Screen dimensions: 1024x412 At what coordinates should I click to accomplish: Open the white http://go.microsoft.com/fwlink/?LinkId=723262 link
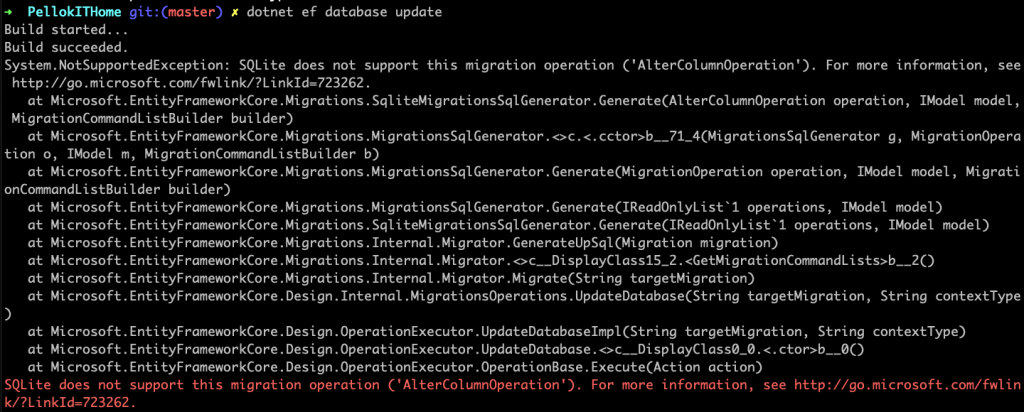(192, 83)
